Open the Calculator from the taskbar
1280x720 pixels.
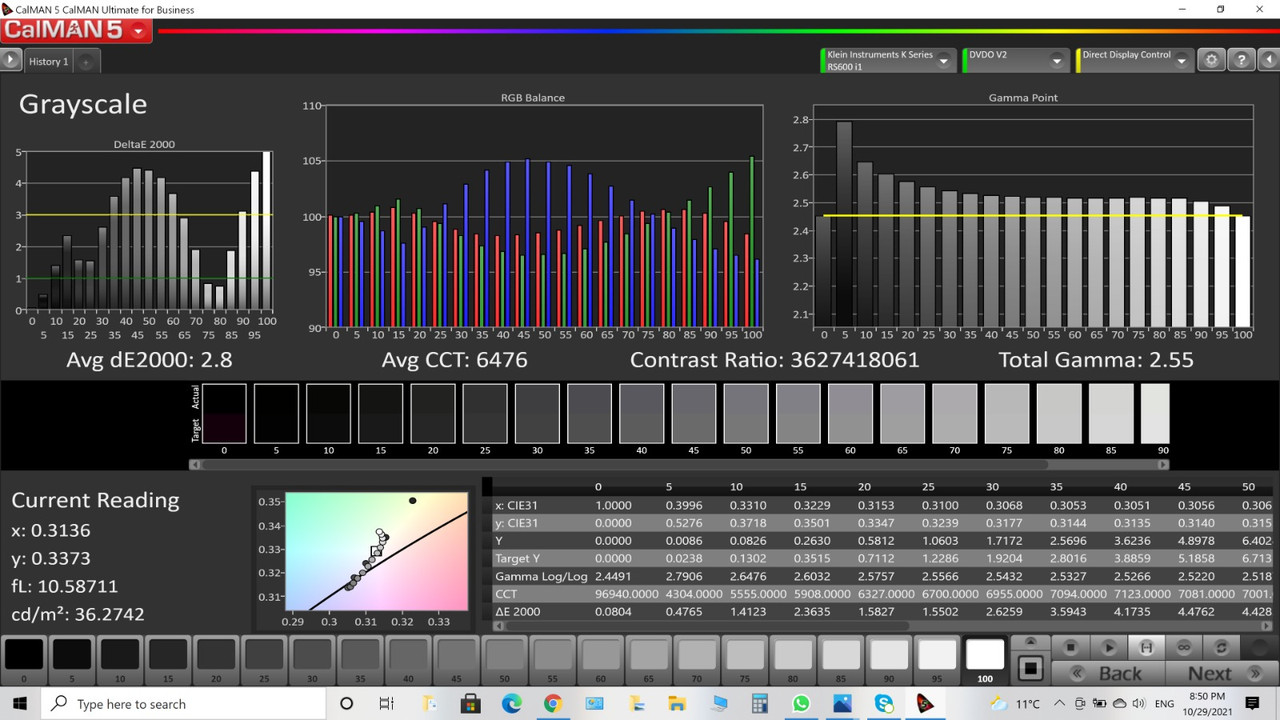point(759,704)
